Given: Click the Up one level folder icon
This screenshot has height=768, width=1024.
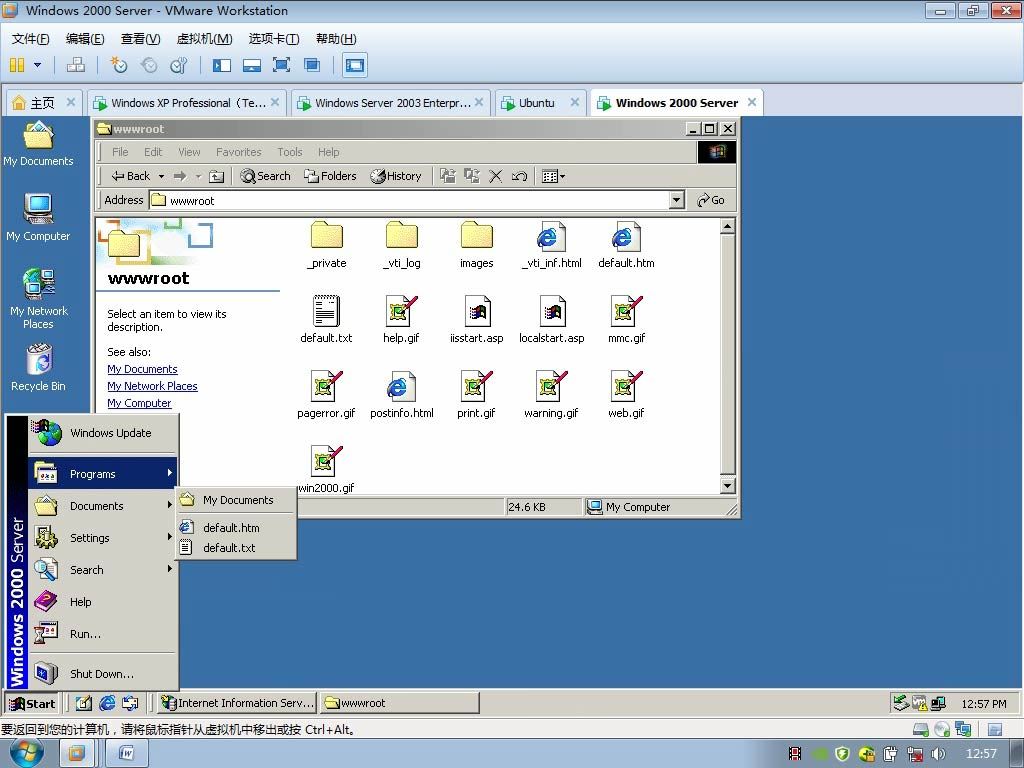Looking at the screenshot, I should (216, 176).
